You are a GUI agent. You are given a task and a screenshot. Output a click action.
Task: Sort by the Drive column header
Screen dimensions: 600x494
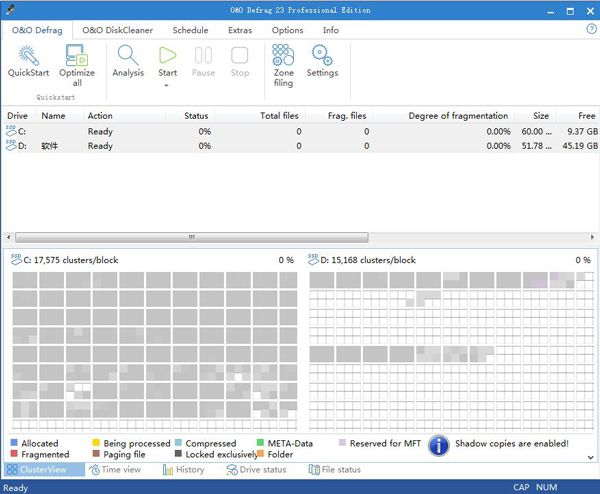tap(18, 116)
